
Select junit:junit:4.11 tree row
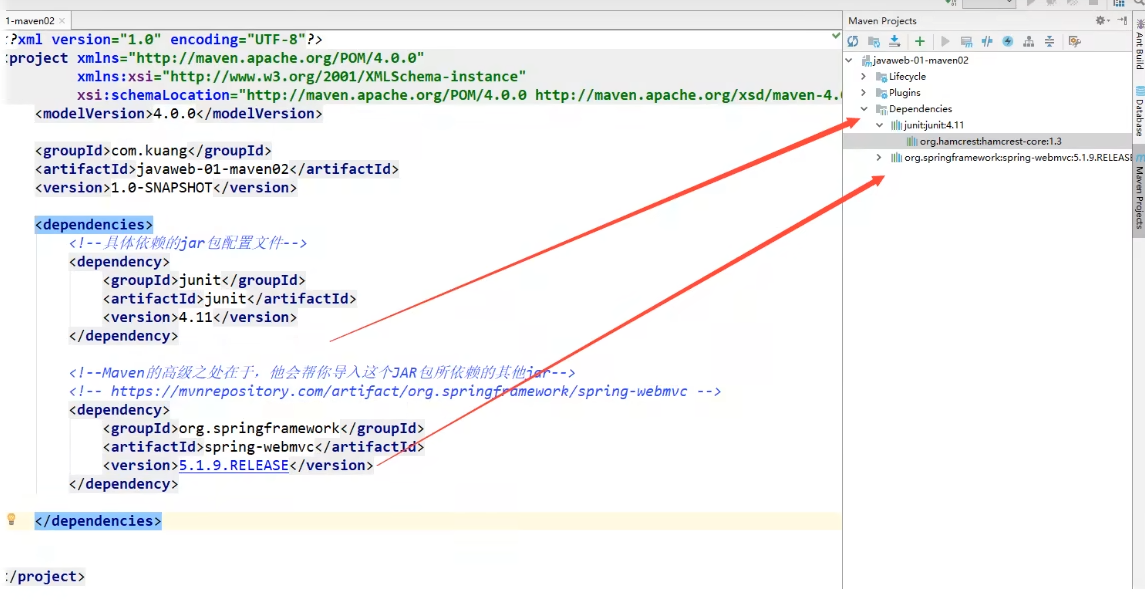coord(934,125)
